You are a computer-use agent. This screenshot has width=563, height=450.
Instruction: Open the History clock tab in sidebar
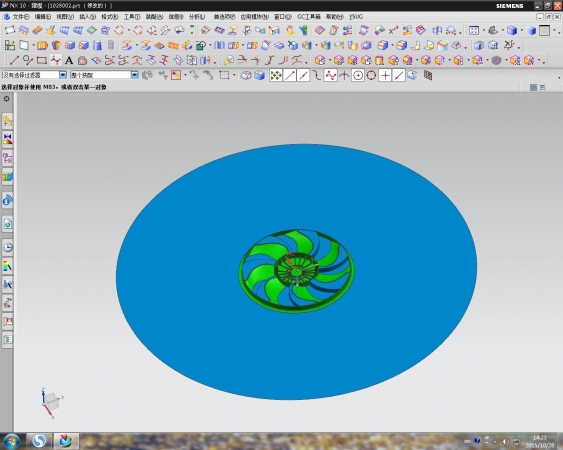pyautogui.click(x=8, y=247)
